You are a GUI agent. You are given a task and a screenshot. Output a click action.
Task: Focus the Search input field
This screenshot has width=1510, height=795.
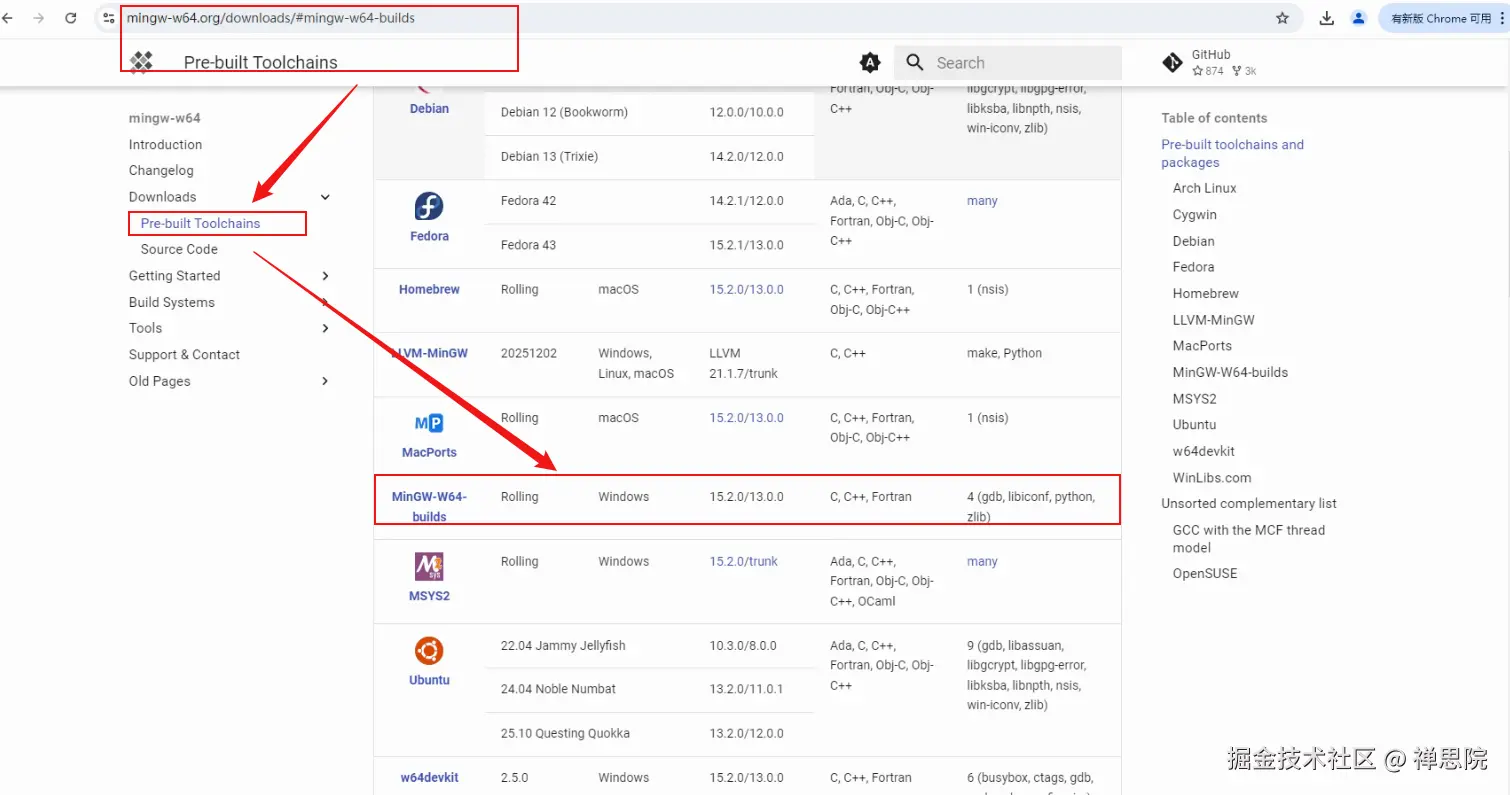1008,62
